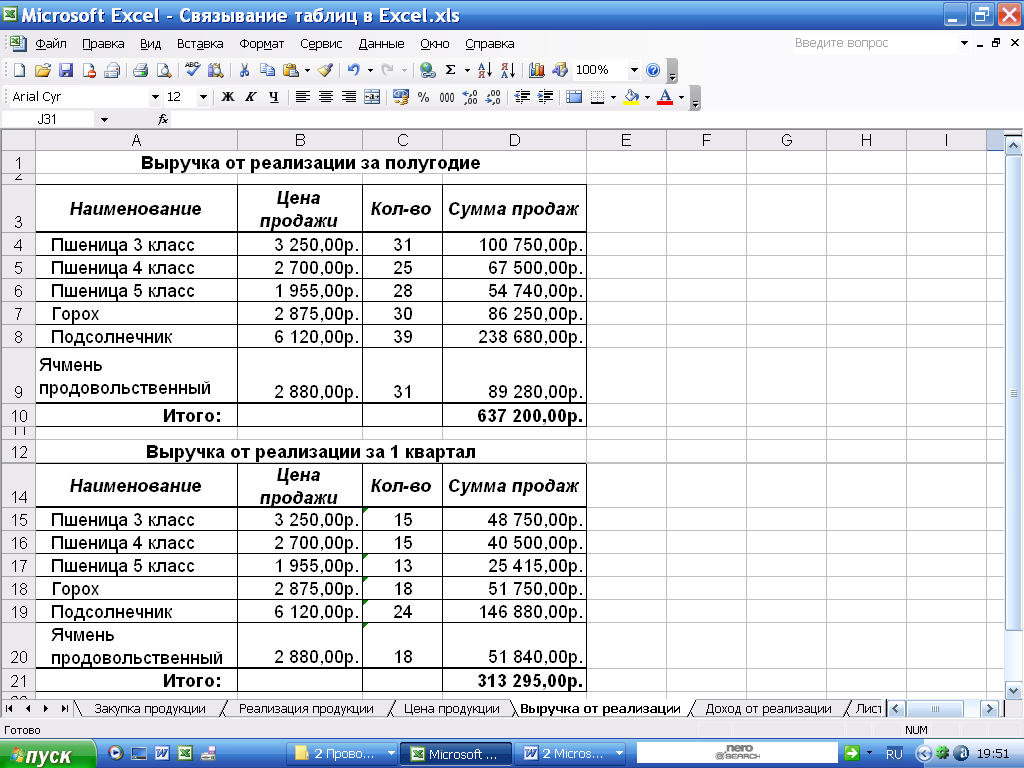This screenshot has height=768, width=1024.
Task: Switch to the 2 Micros... Word taskbar button
Action: [x=571, y=754]
